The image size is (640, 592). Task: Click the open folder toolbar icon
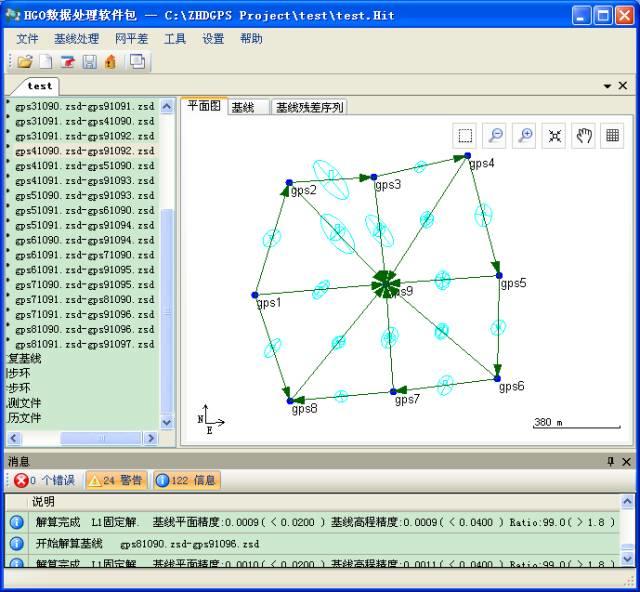click(x=25, y=62)
